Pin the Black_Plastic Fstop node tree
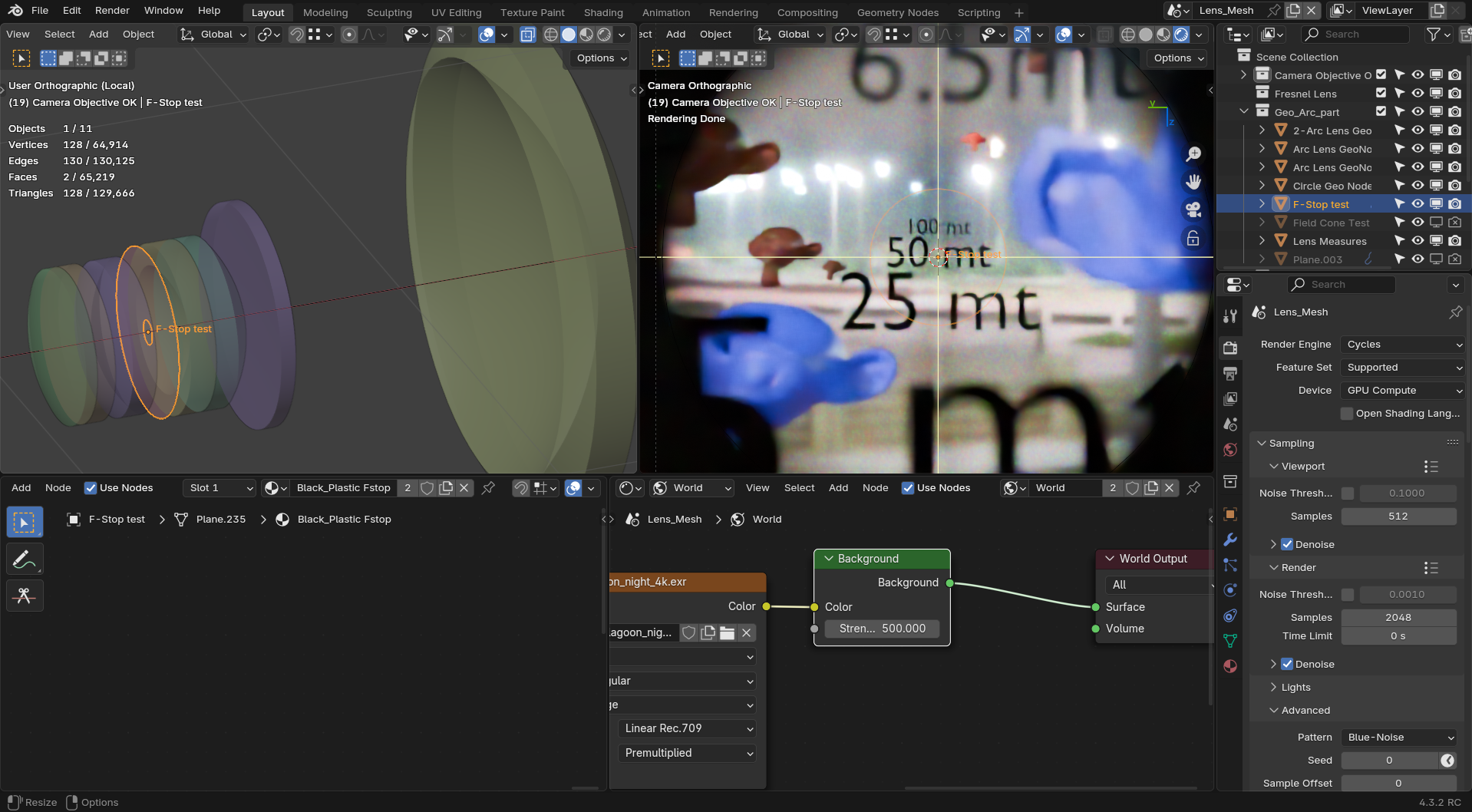 click(488, 488)
